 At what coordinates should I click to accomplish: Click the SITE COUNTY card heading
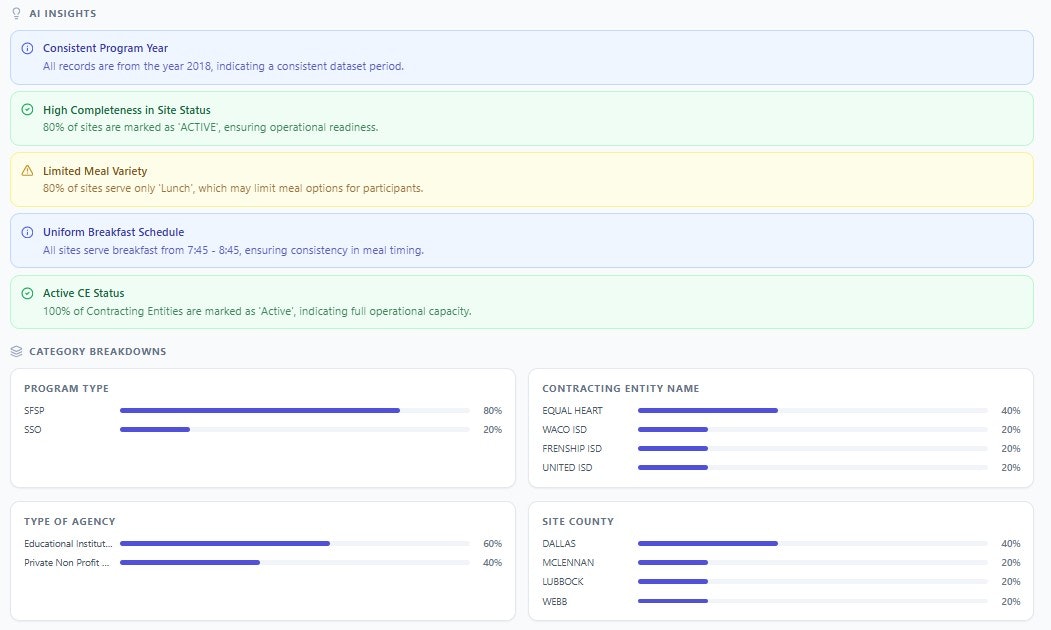578,521
